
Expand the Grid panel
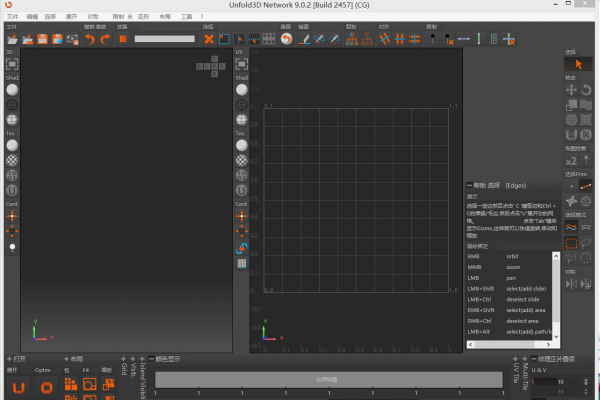tap(123, 359)
